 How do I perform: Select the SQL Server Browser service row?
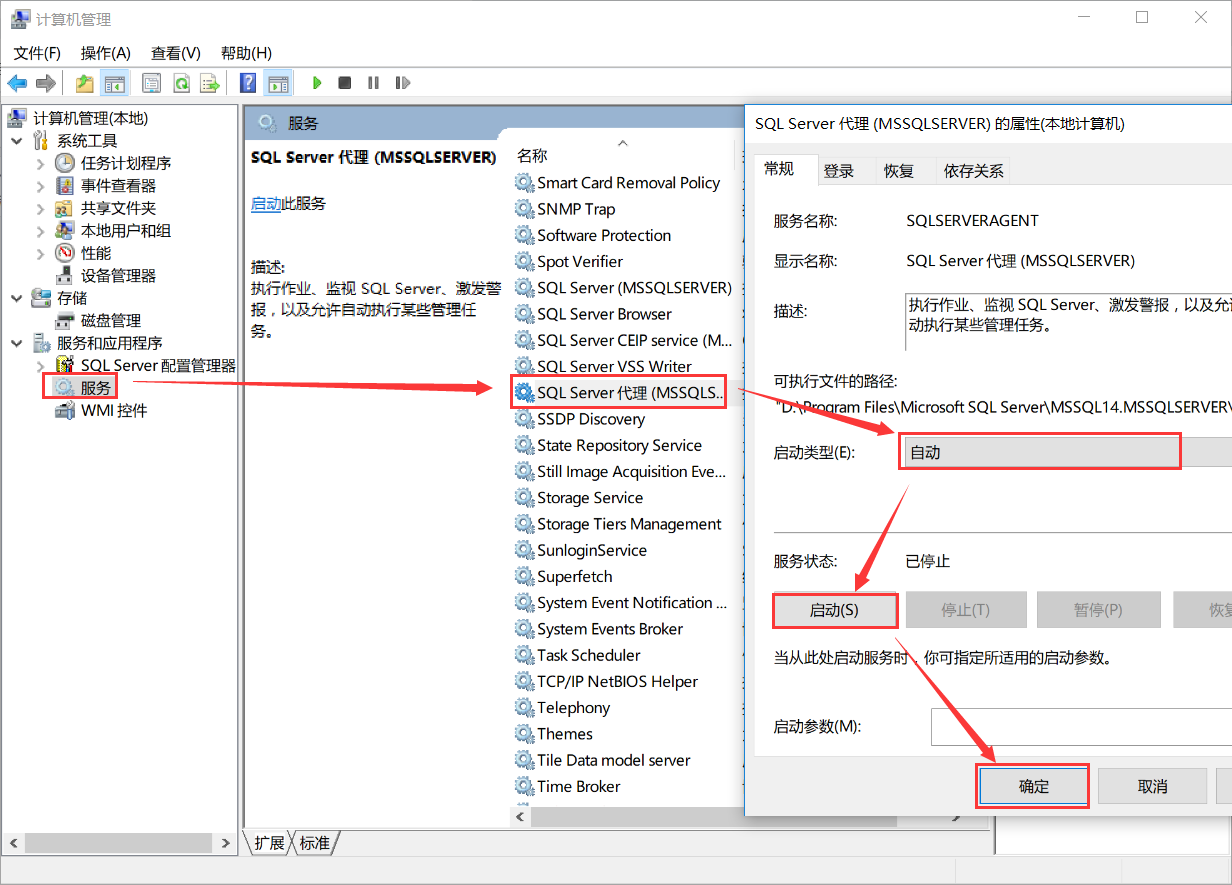coord(604,314)
